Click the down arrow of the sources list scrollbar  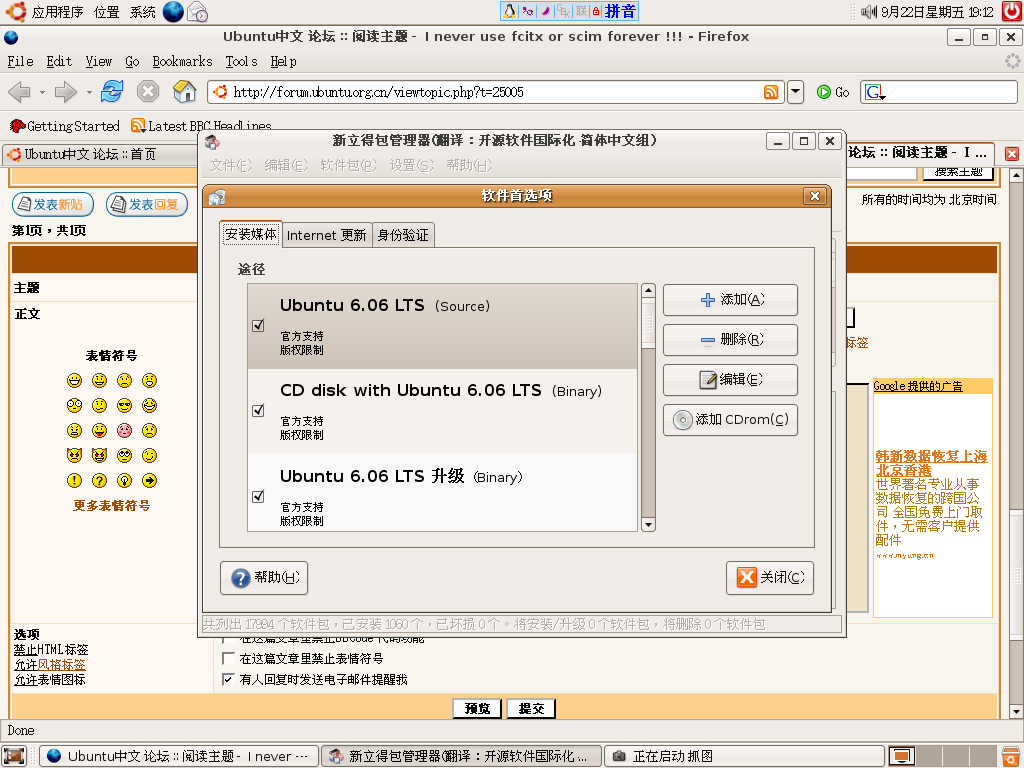click(x=648, y=524)
